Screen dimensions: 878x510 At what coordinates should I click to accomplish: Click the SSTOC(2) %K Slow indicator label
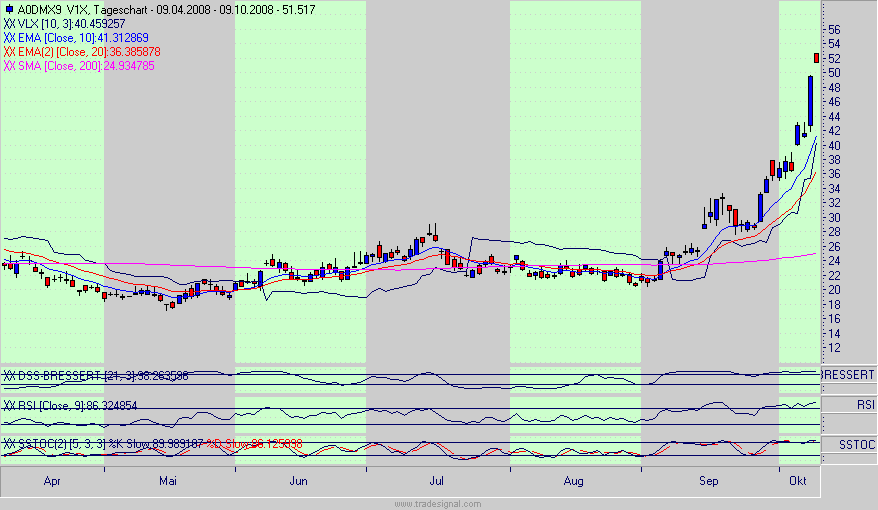103,444
